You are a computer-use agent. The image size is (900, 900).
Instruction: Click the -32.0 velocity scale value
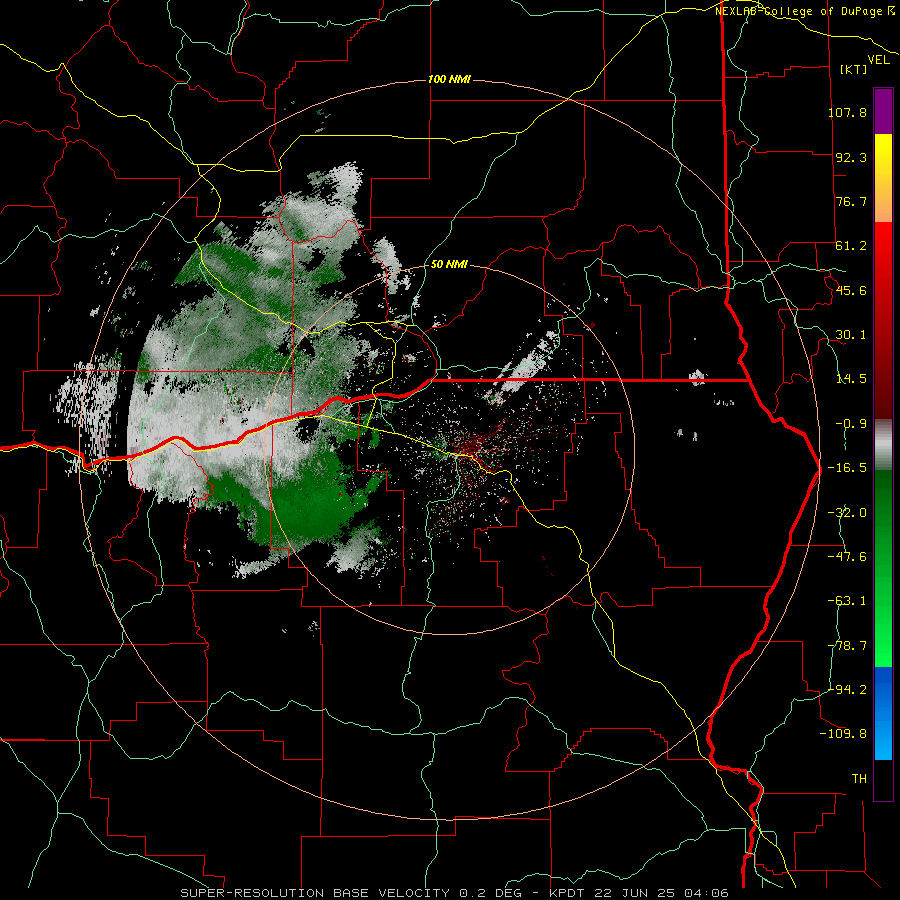[847, 513]
